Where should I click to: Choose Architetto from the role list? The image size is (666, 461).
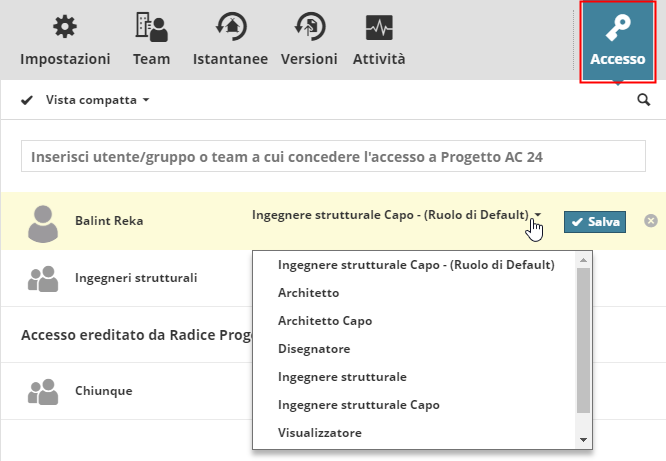(x=309, y=293)
